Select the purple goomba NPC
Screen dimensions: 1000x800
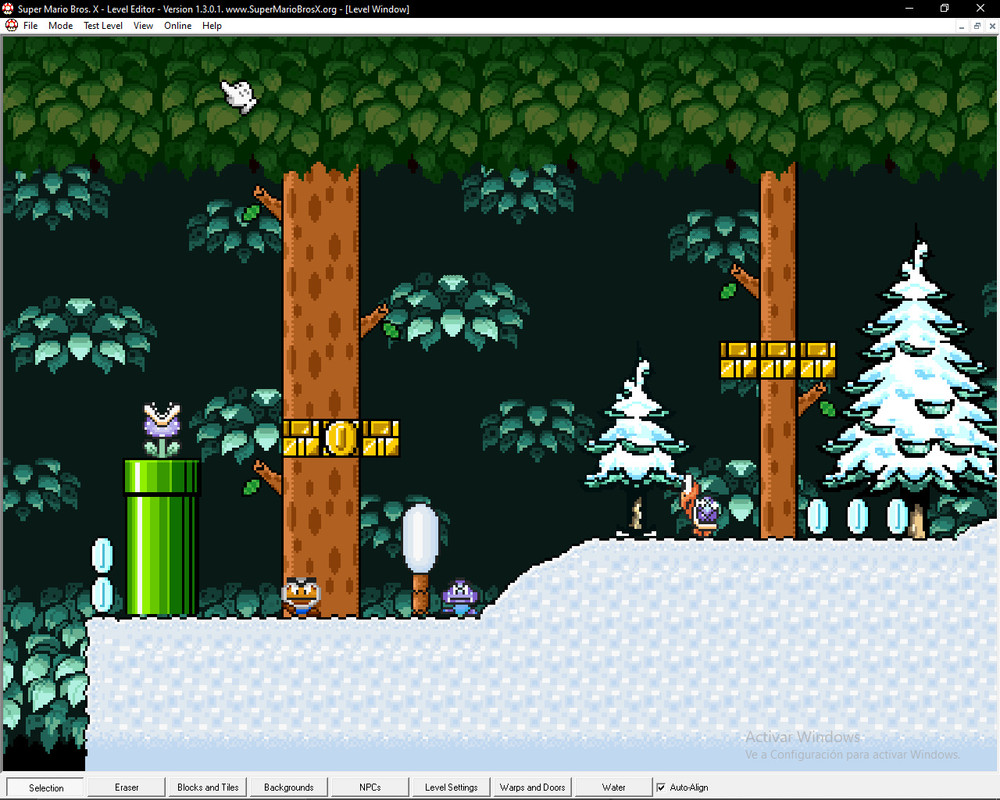460,598
